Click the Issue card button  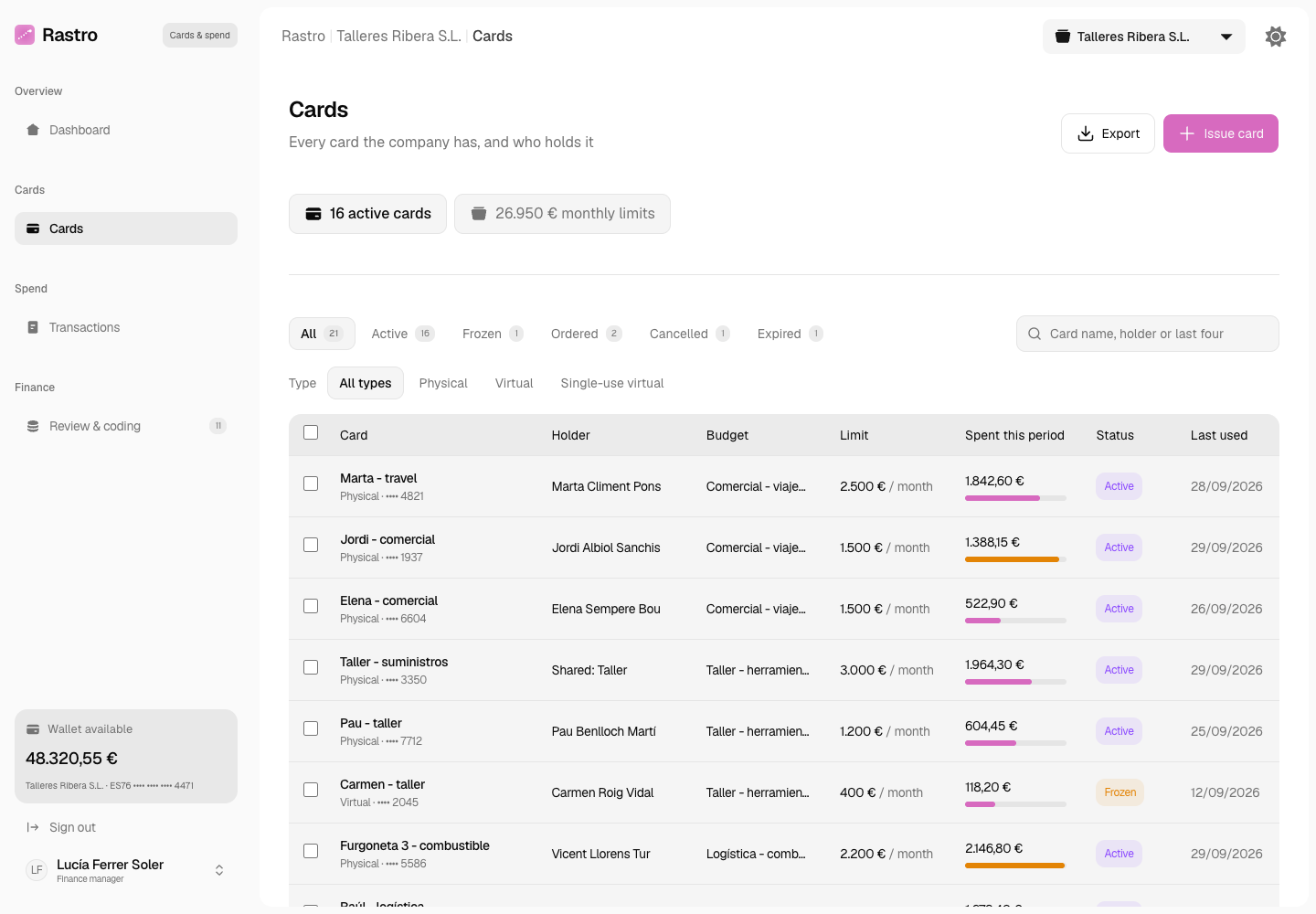(1221, 133)
